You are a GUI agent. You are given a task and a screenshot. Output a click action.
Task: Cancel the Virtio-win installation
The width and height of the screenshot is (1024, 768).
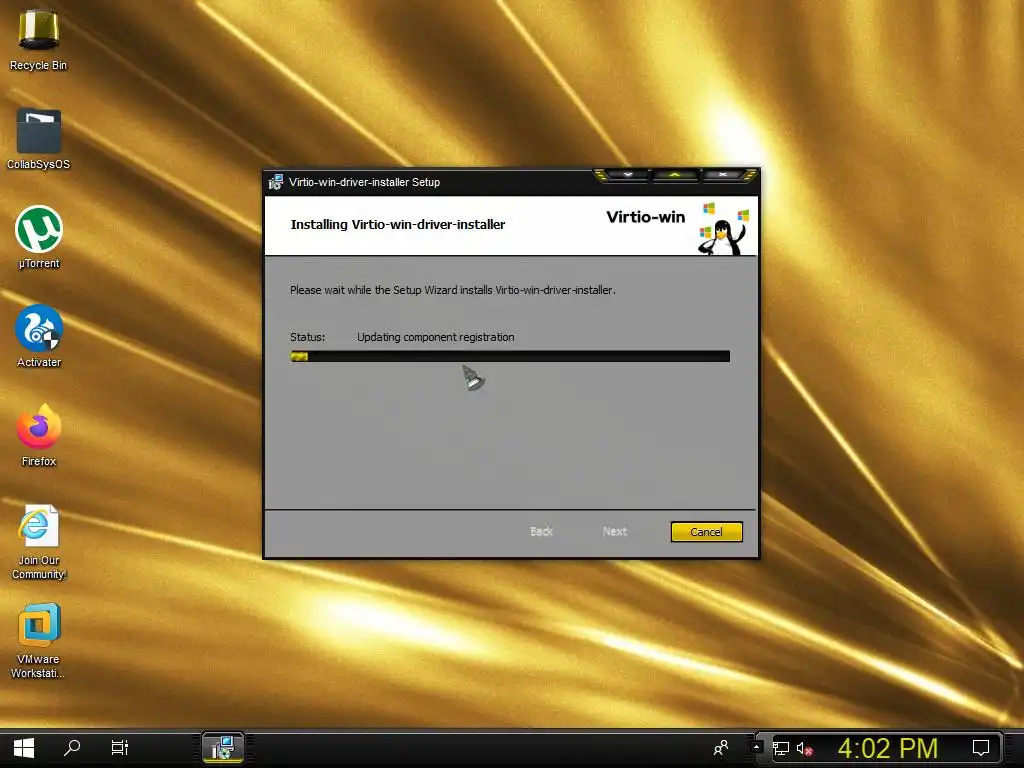(707, 532)
